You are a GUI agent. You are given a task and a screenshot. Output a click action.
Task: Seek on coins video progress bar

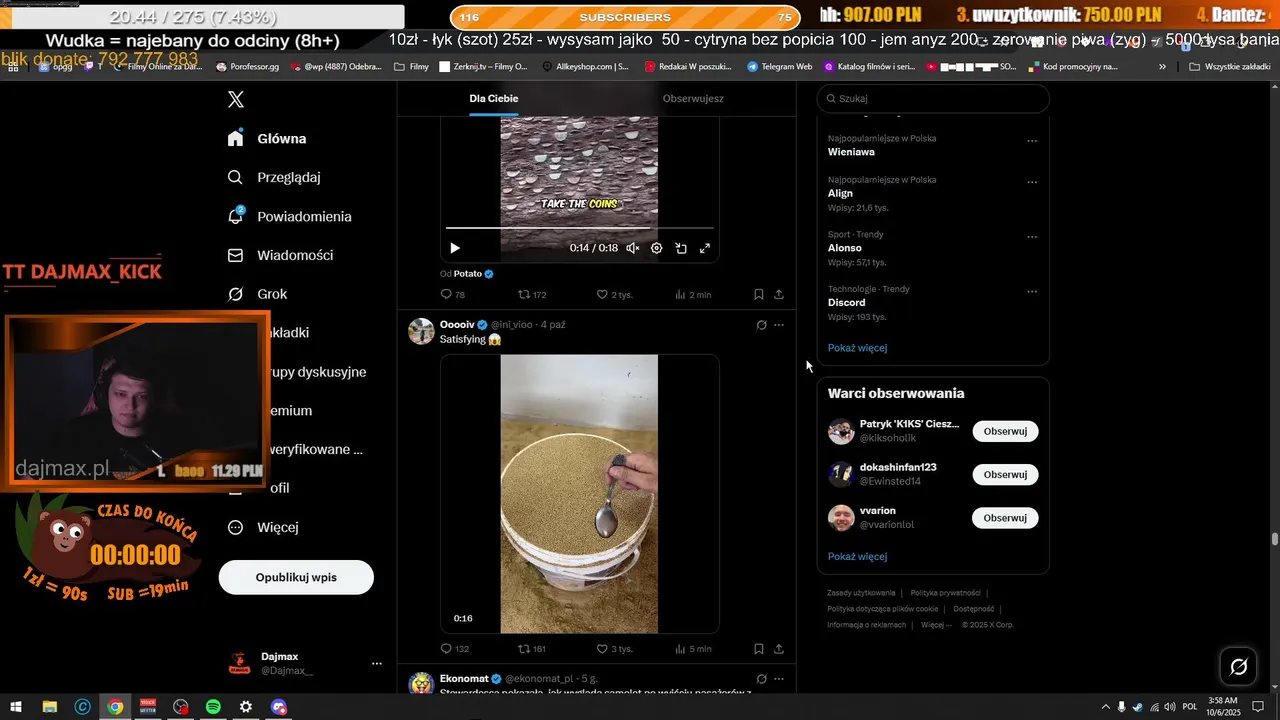pyautogui.click(x=580, y=228)
